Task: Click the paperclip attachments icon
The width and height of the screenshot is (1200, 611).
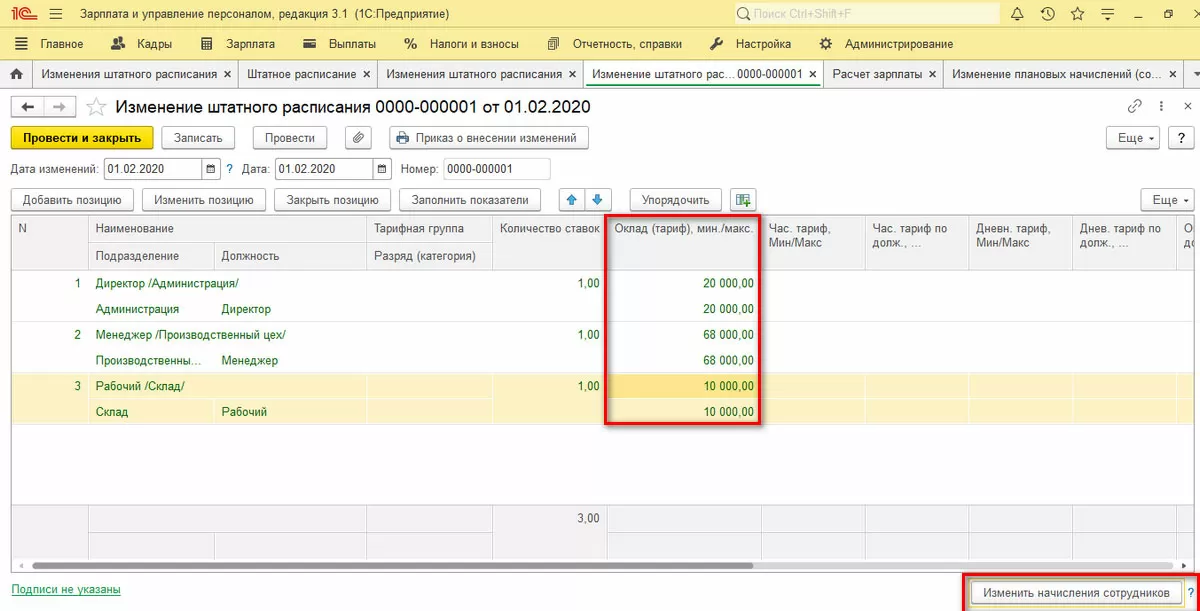Action: [x=359, y=138]
